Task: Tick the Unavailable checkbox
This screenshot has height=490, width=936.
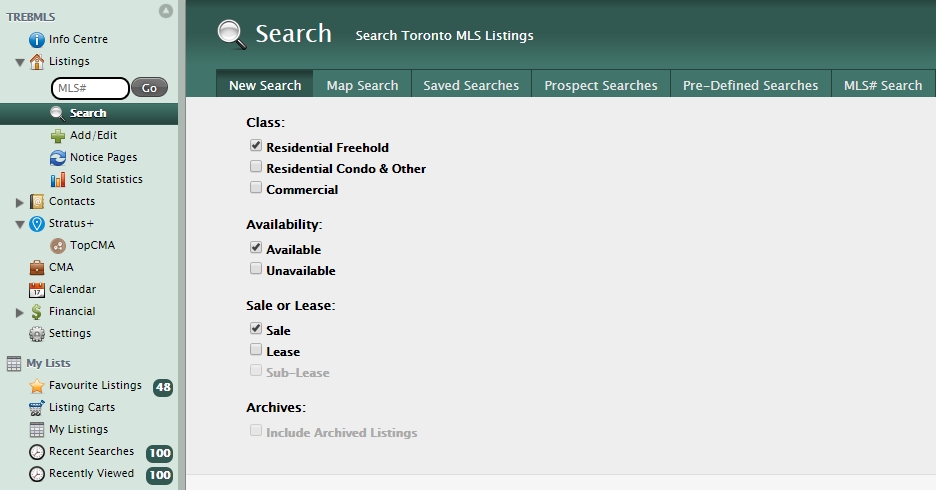Action: pos(257,270)
